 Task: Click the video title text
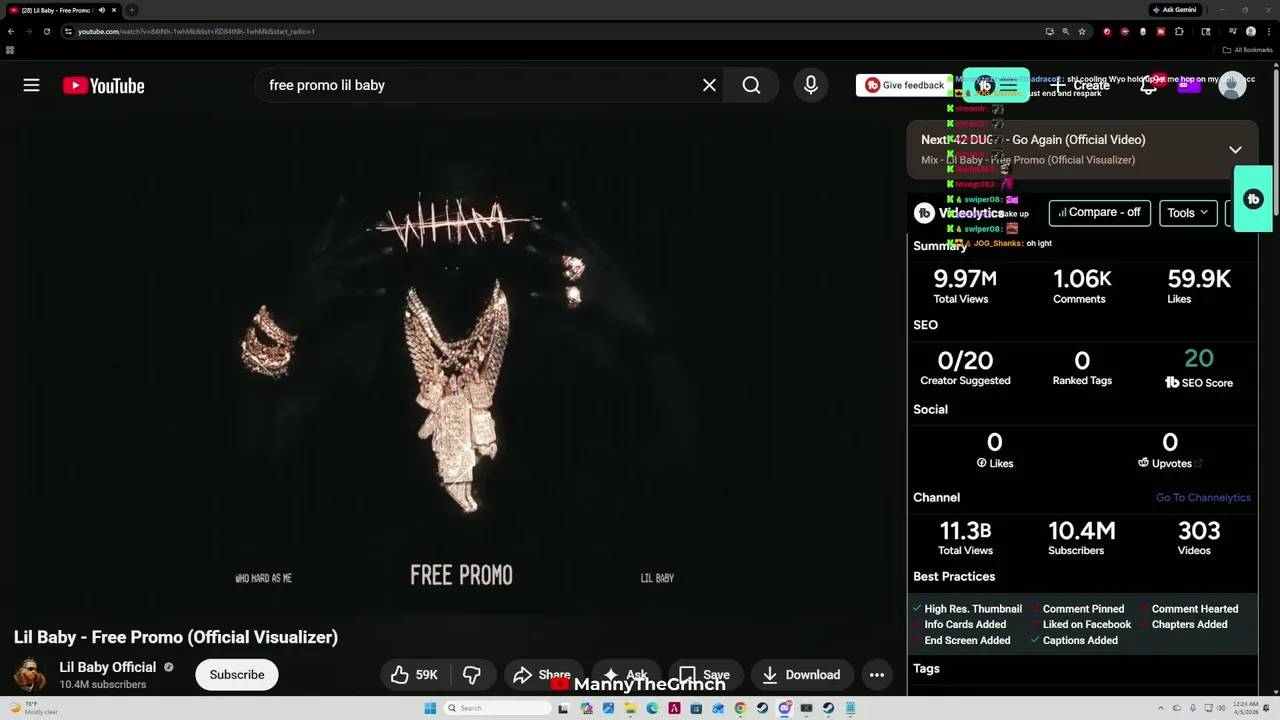[x=176, y=637]
